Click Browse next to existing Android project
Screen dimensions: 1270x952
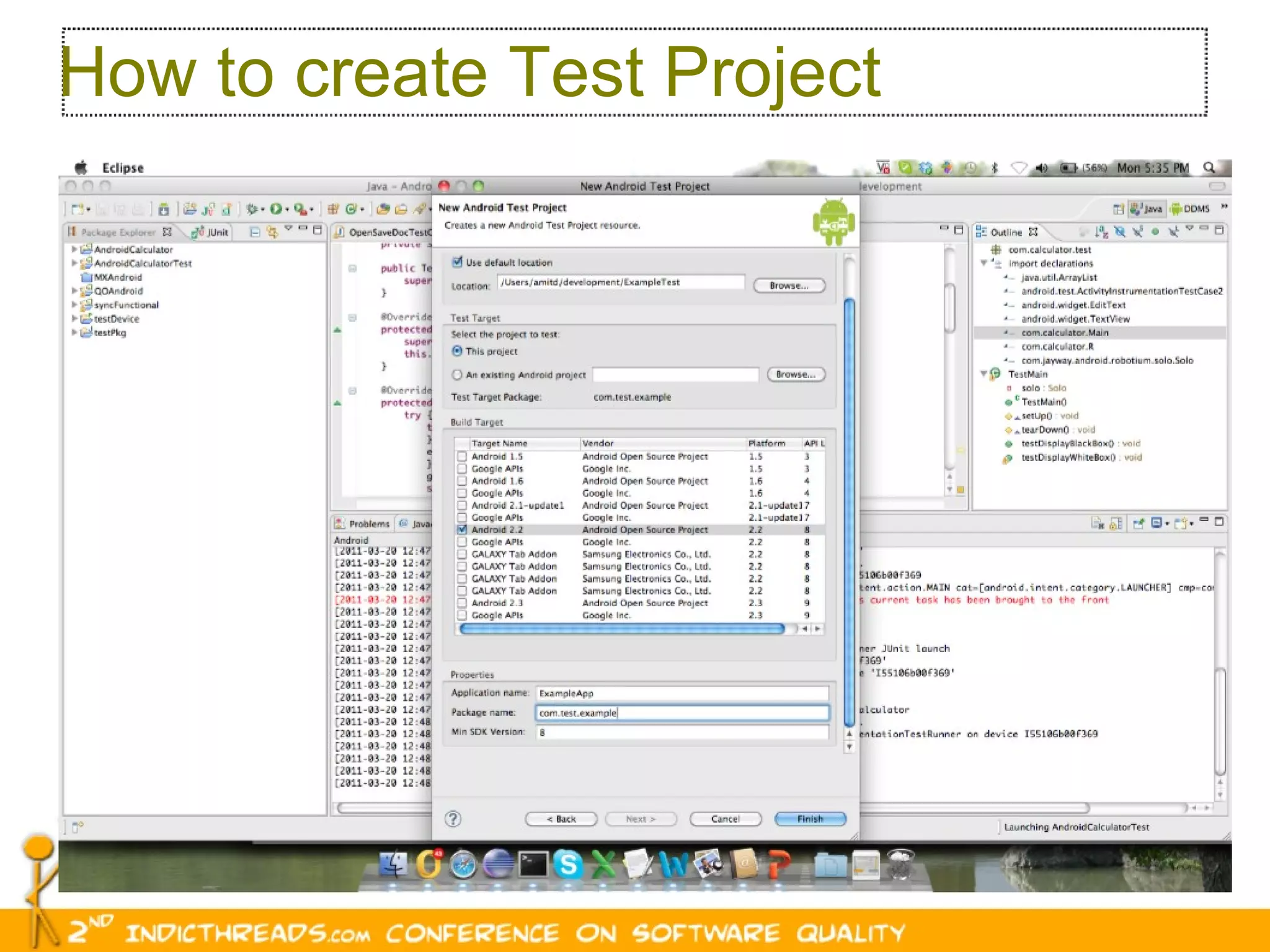coord(796,374)
